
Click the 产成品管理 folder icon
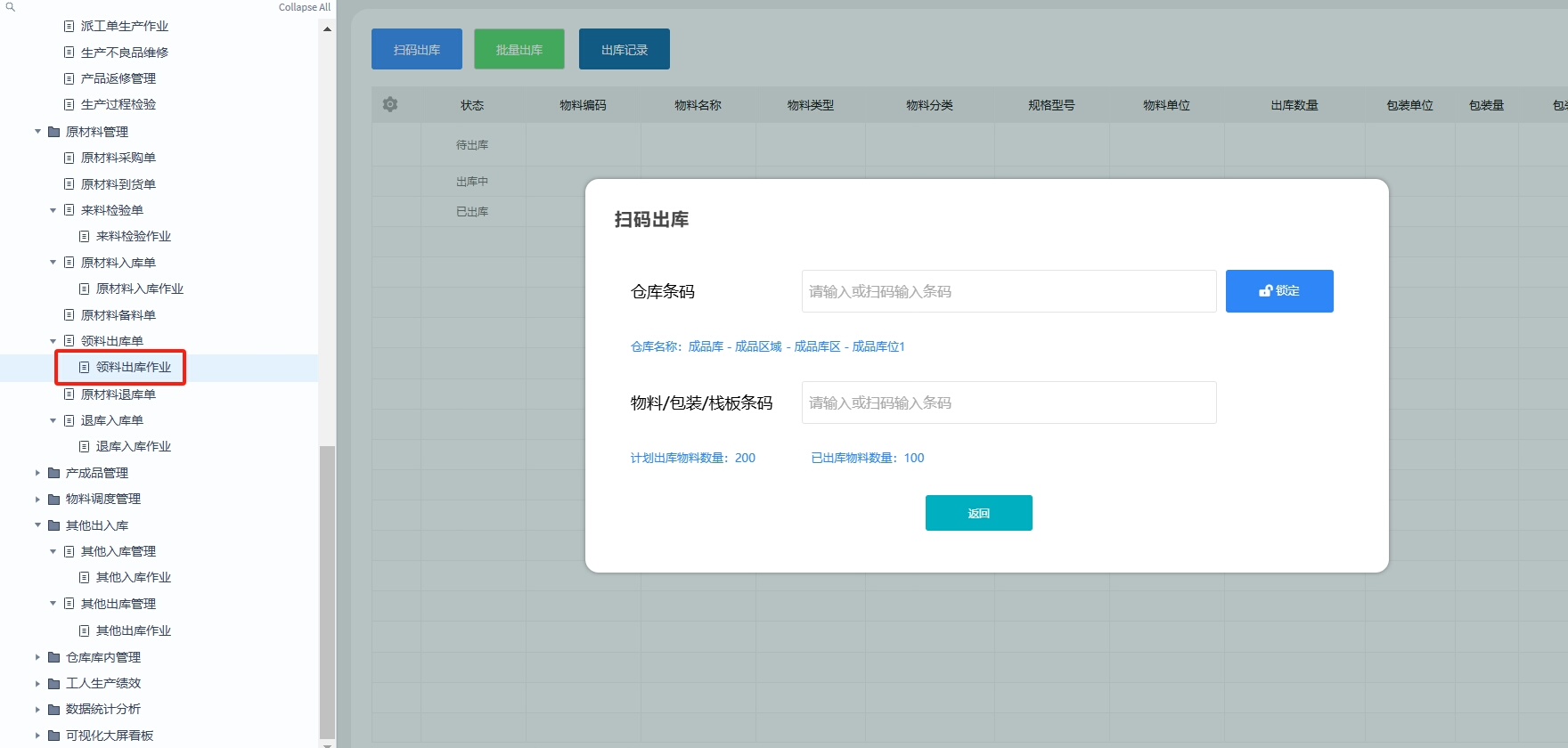coord(53,473)
